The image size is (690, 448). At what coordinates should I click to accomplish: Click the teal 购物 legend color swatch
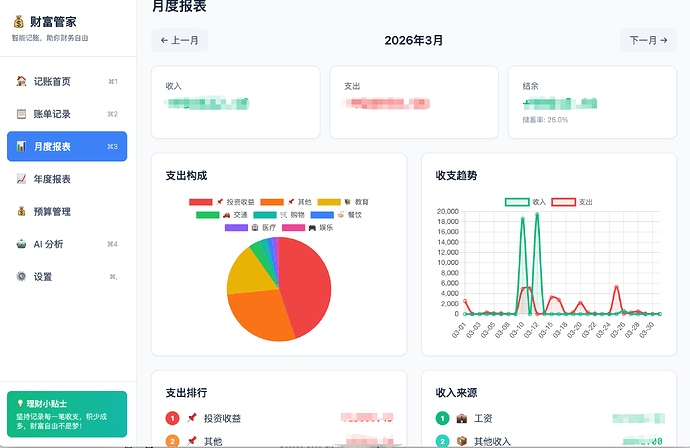tap(265, 215)
